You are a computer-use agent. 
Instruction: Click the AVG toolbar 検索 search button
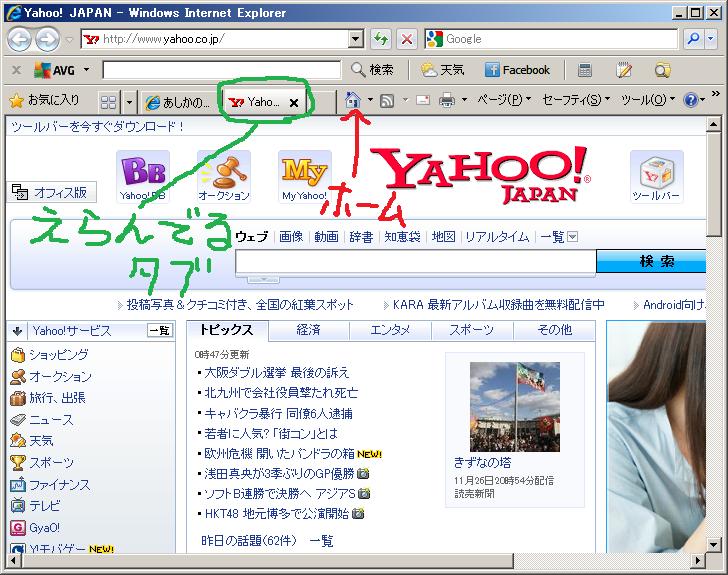(372, 70)
